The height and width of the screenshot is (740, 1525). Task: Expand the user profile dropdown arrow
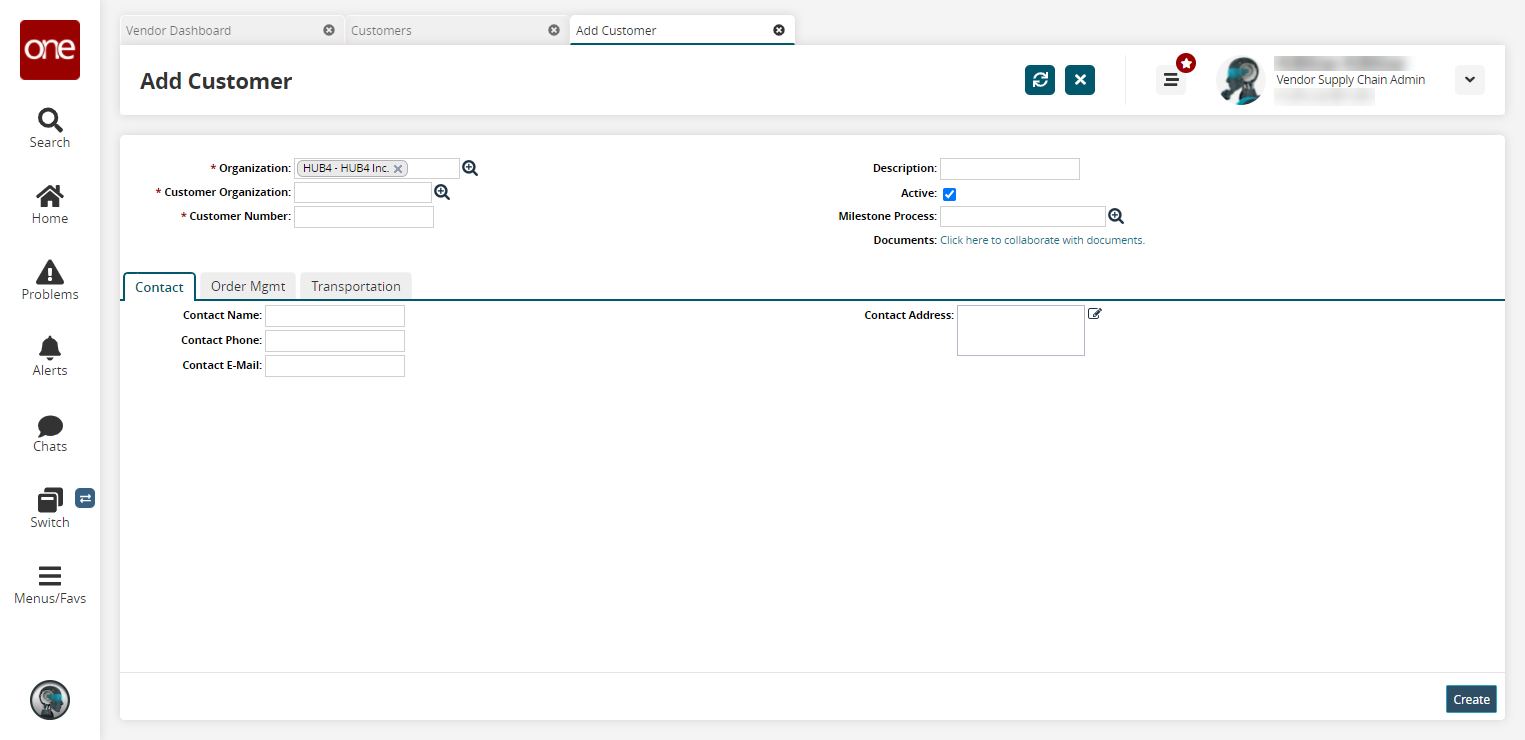pos(1469,80)
